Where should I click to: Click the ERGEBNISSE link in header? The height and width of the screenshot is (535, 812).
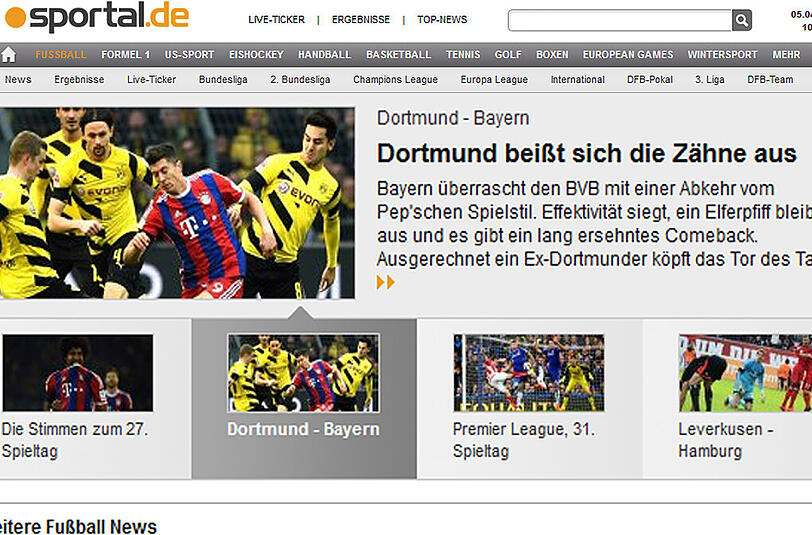pyautogui.click(x=361, y=20)
